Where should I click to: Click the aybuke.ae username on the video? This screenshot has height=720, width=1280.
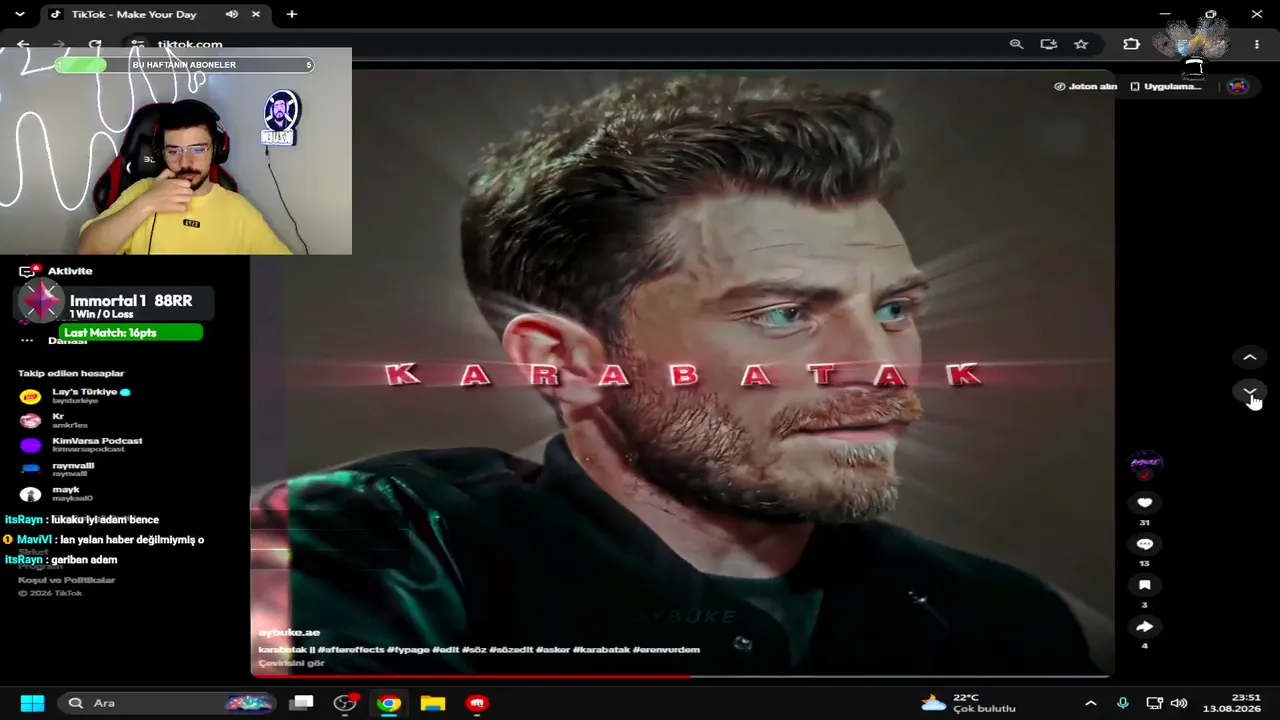(289, 632)
